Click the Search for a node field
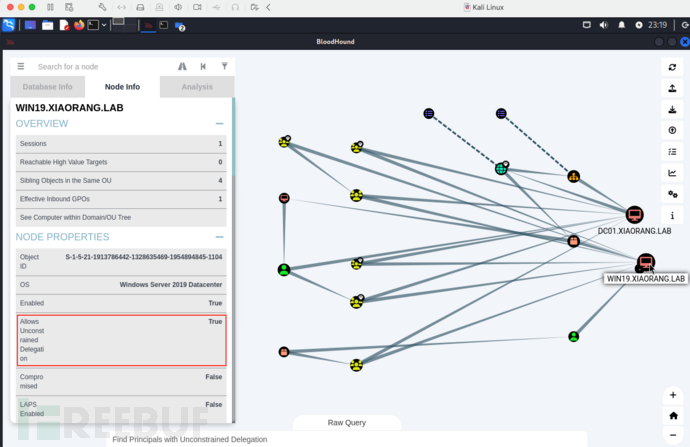The height and width of the screenshot is (447, 690). (103, 66)
